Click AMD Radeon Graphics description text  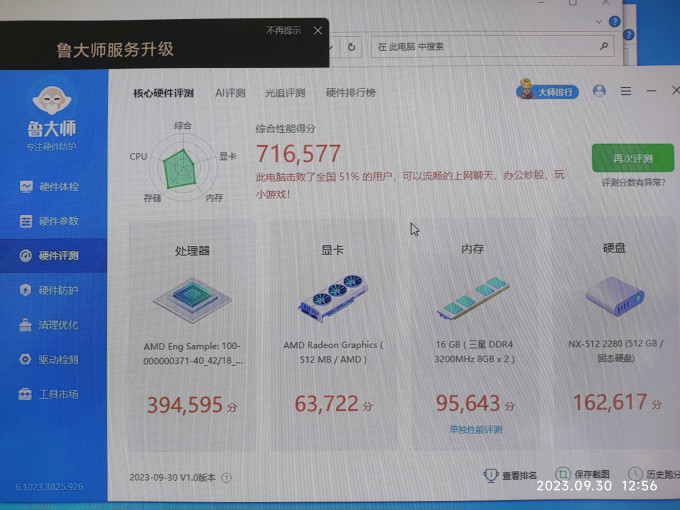(333, 352)
